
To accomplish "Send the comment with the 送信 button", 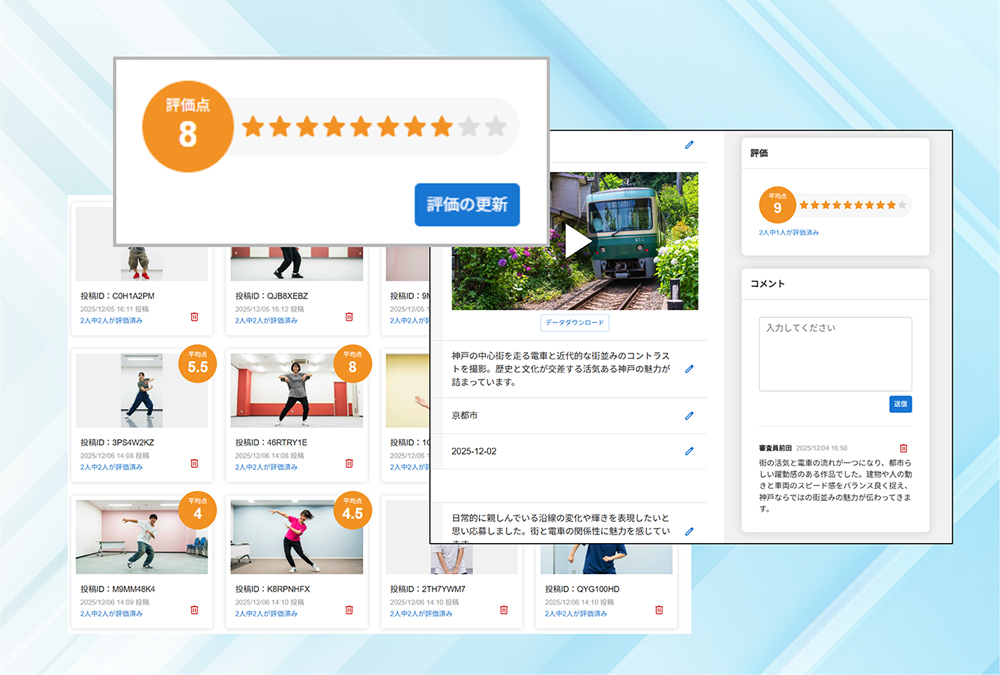I will (x=900, y=404).
